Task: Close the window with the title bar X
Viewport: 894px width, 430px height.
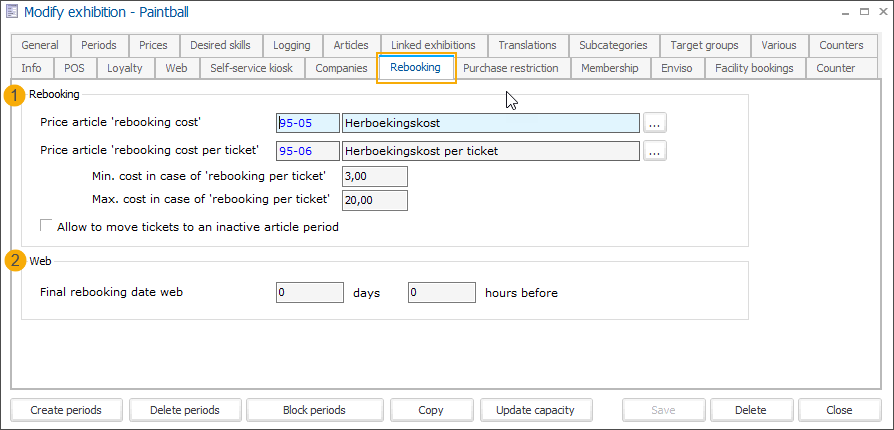Action: (x=881, y=11)
